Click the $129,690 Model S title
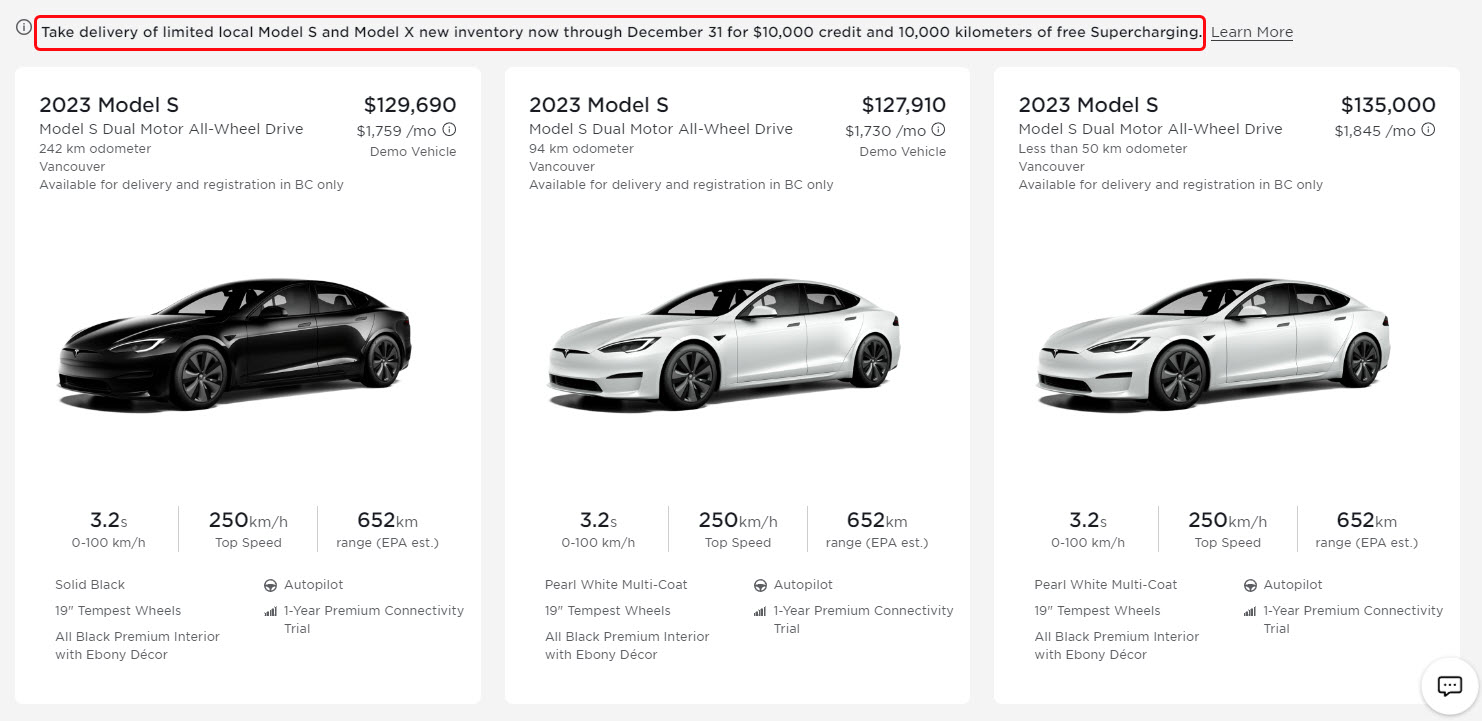 click(x=109, y=105)
